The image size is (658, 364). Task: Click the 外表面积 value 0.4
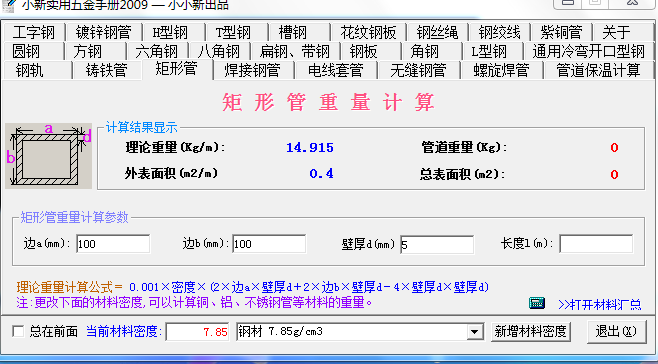tap(321, 174)
